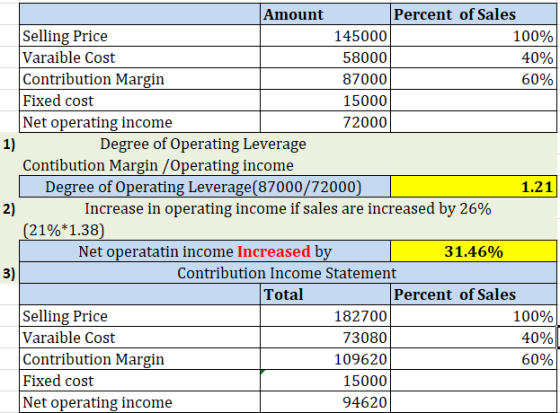
Task: Select the top table 'Fixed cost' label
Action: 140,100
